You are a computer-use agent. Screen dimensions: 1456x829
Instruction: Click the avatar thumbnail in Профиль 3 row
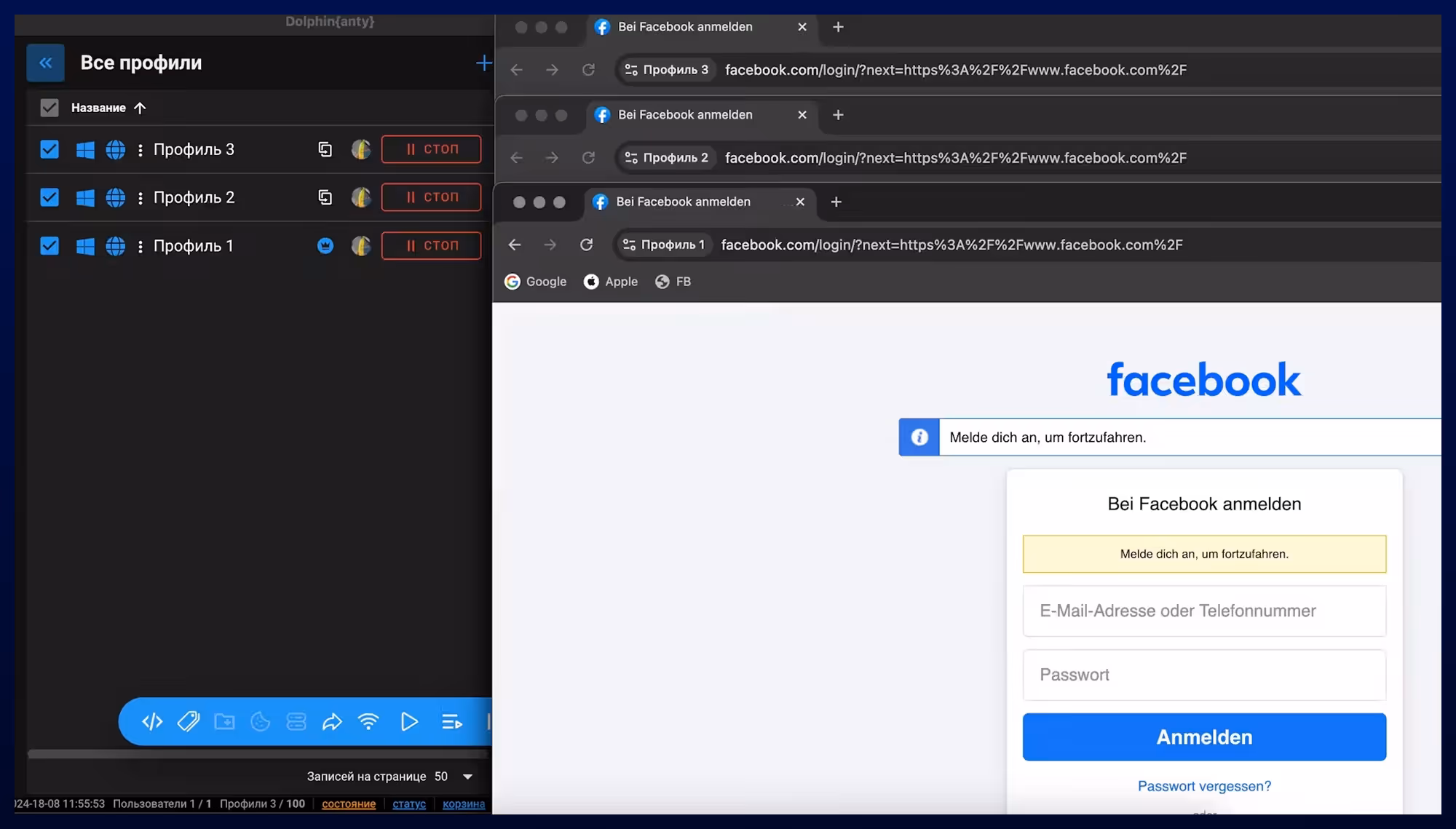[x=361, y=149]
